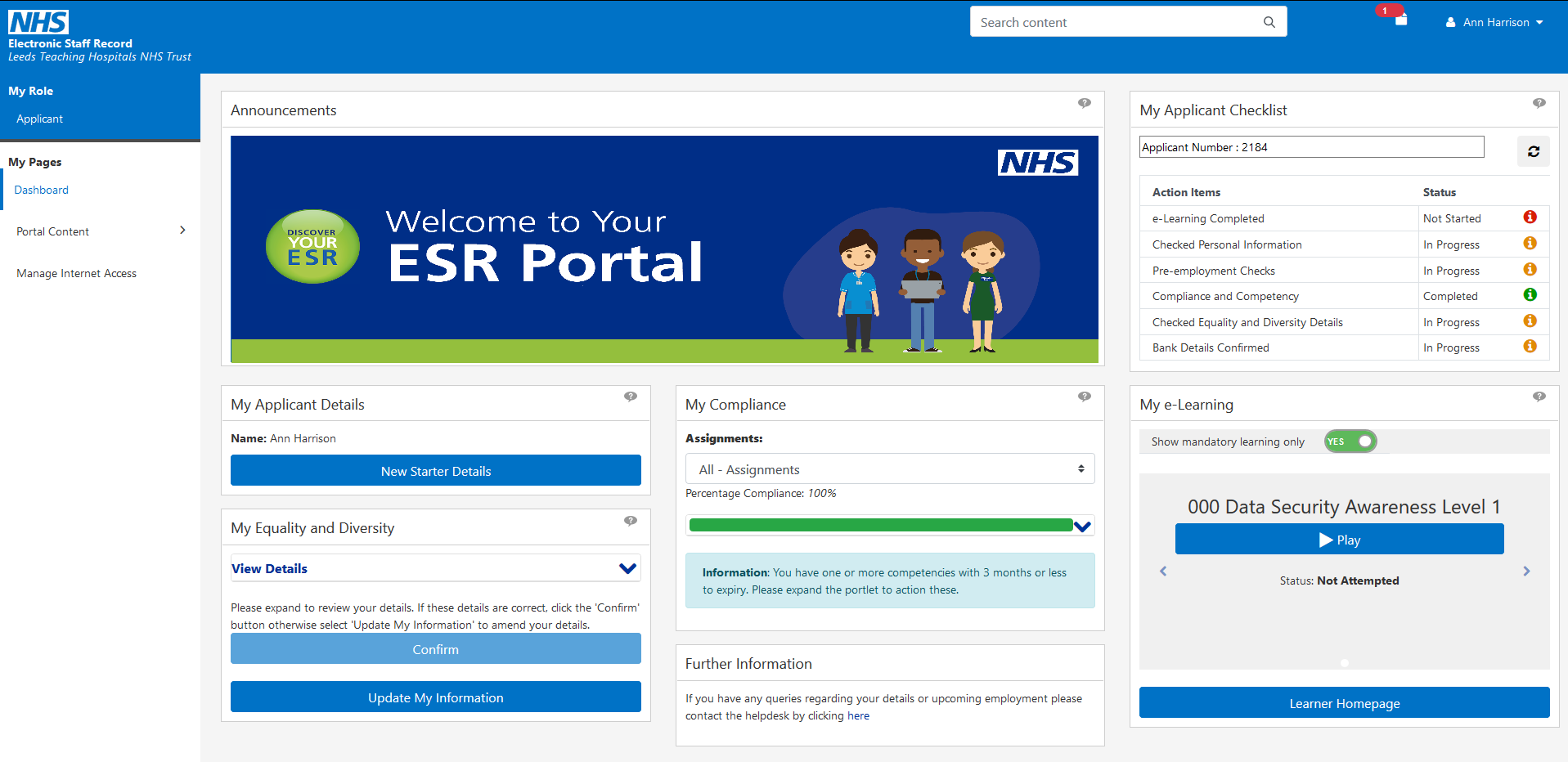Click the Checked Equality and Diversity Details item

pyautogui.click(x=1247, y=322)
